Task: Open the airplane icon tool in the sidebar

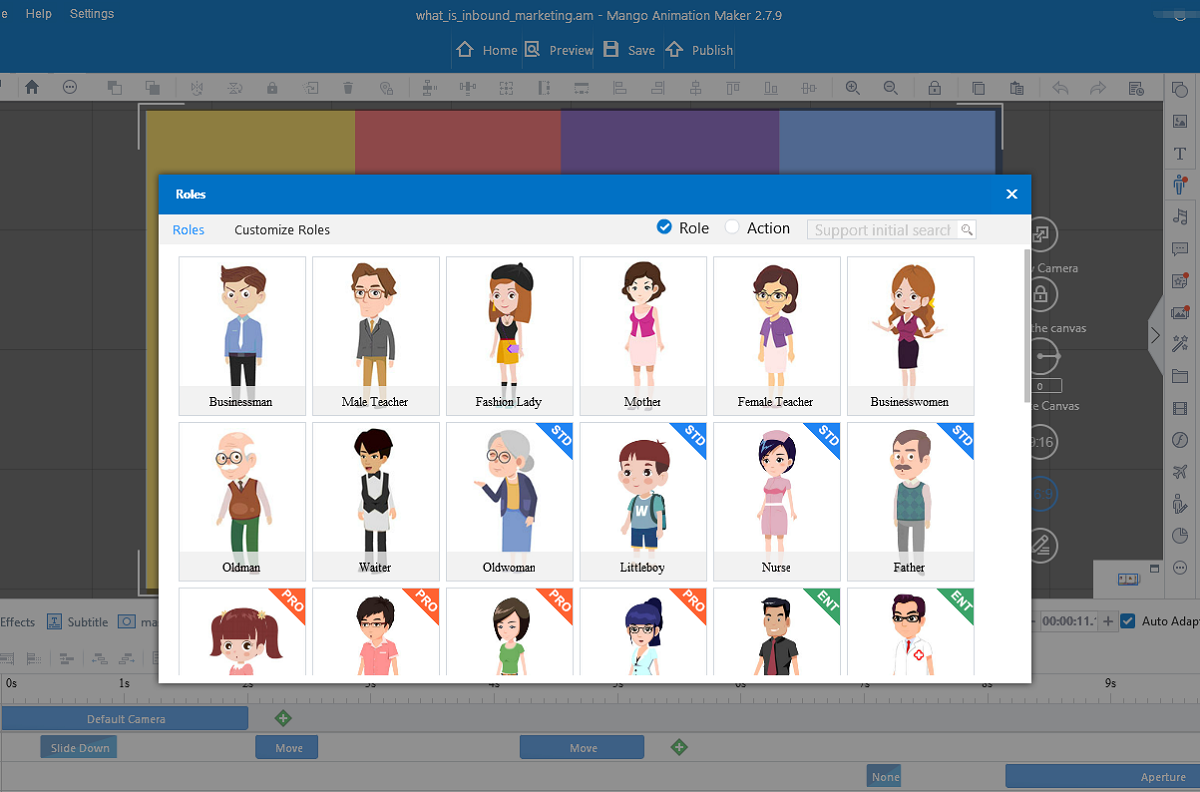Action: click(1180, 472)
